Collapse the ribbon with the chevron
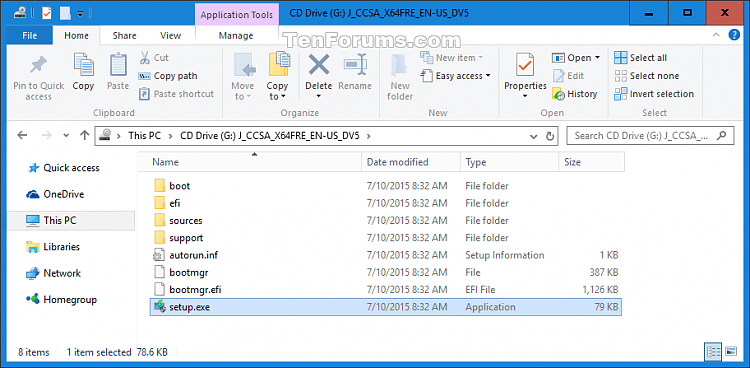This screenshot has width=750, height=368. click(x=716, y=35)
